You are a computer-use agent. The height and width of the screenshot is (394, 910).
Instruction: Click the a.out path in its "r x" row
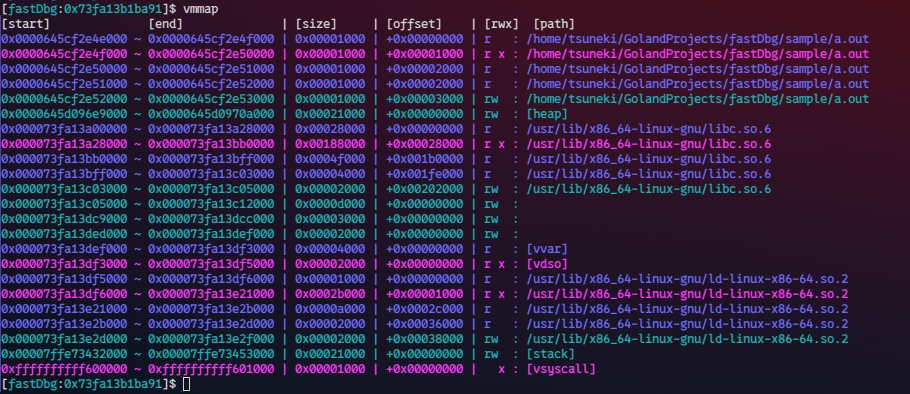coord(698,54)
